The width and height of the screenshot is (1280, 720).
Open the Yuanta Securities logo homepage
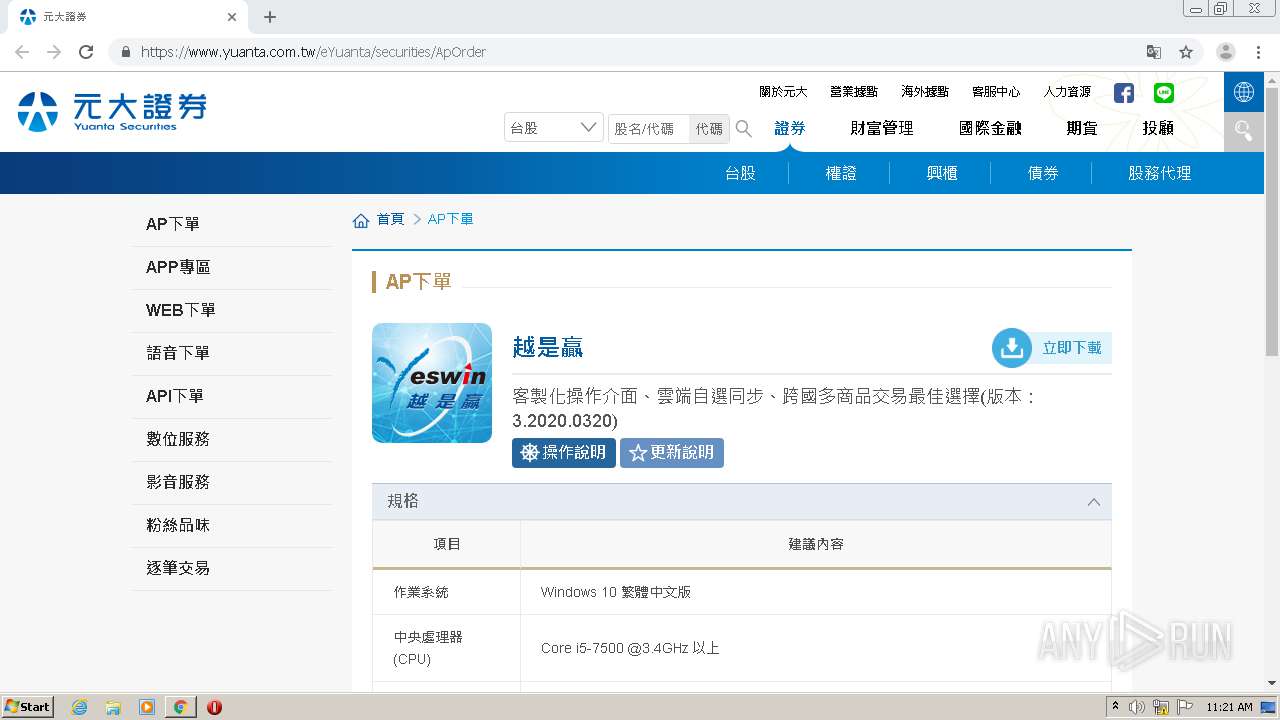[112, 111]
